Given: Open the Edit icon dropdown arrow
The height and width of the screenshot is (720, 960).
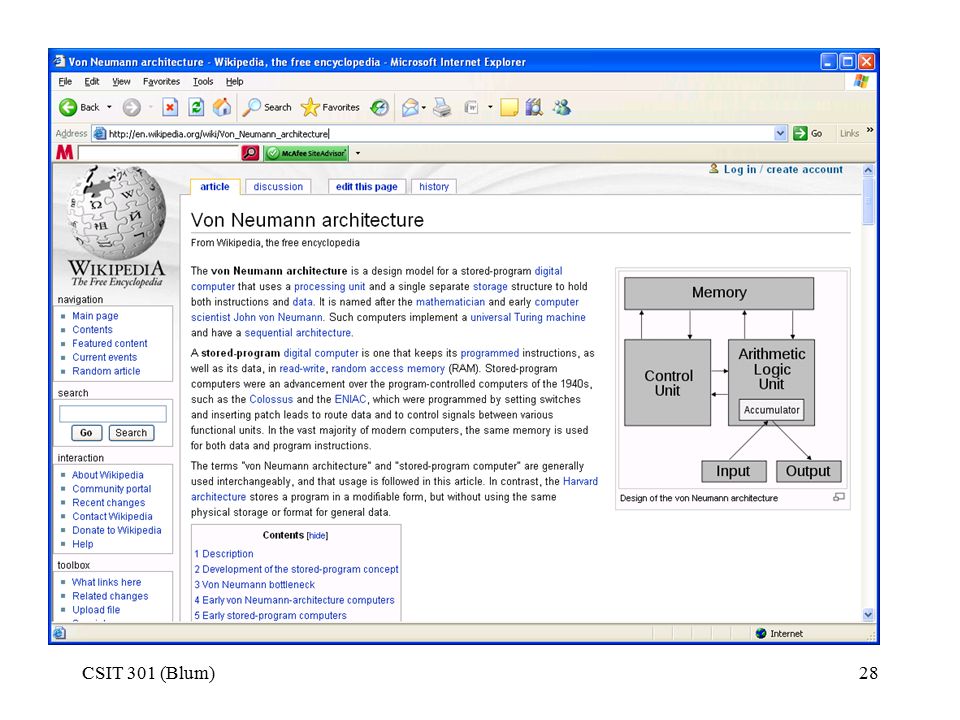Looking at the screenshot, I should point(490,107).
